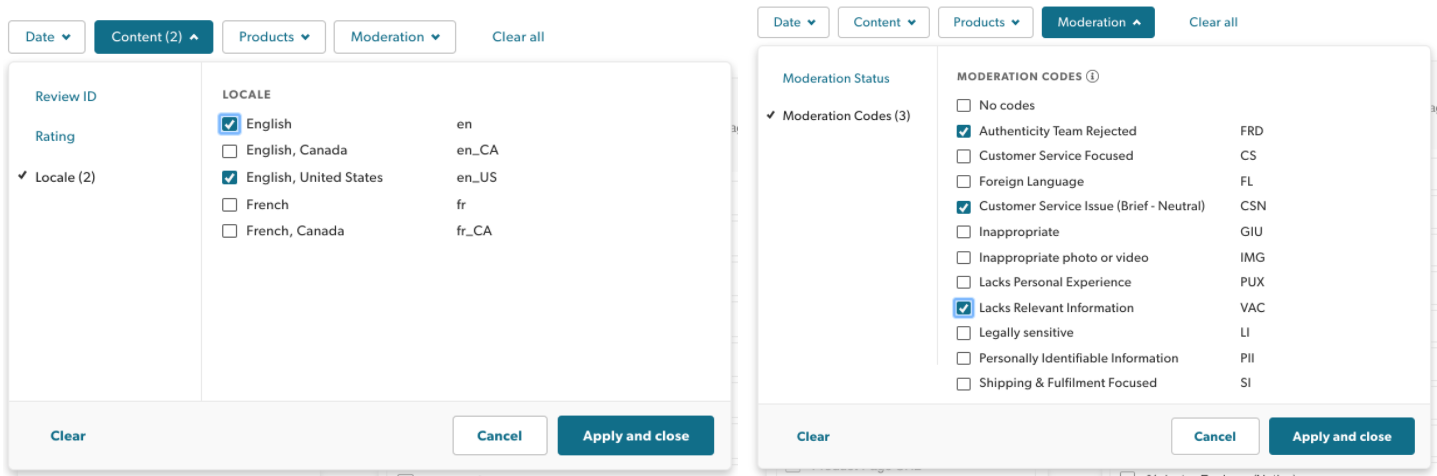Click Cancel in the Moderation panel

(1215, 436)
